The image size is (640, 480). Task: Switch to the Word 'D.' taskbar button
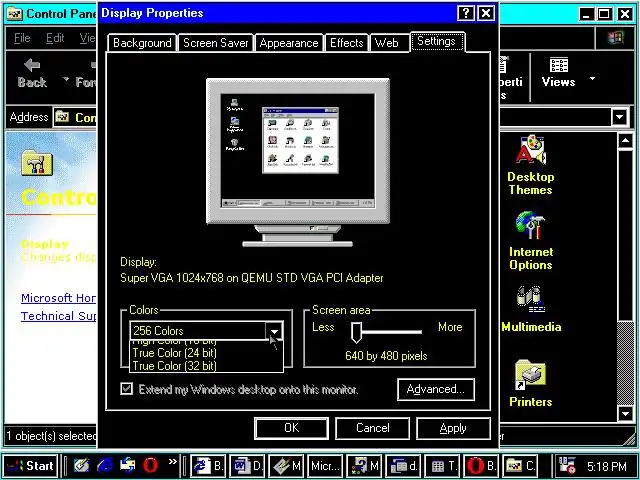[x=247, y=466]
